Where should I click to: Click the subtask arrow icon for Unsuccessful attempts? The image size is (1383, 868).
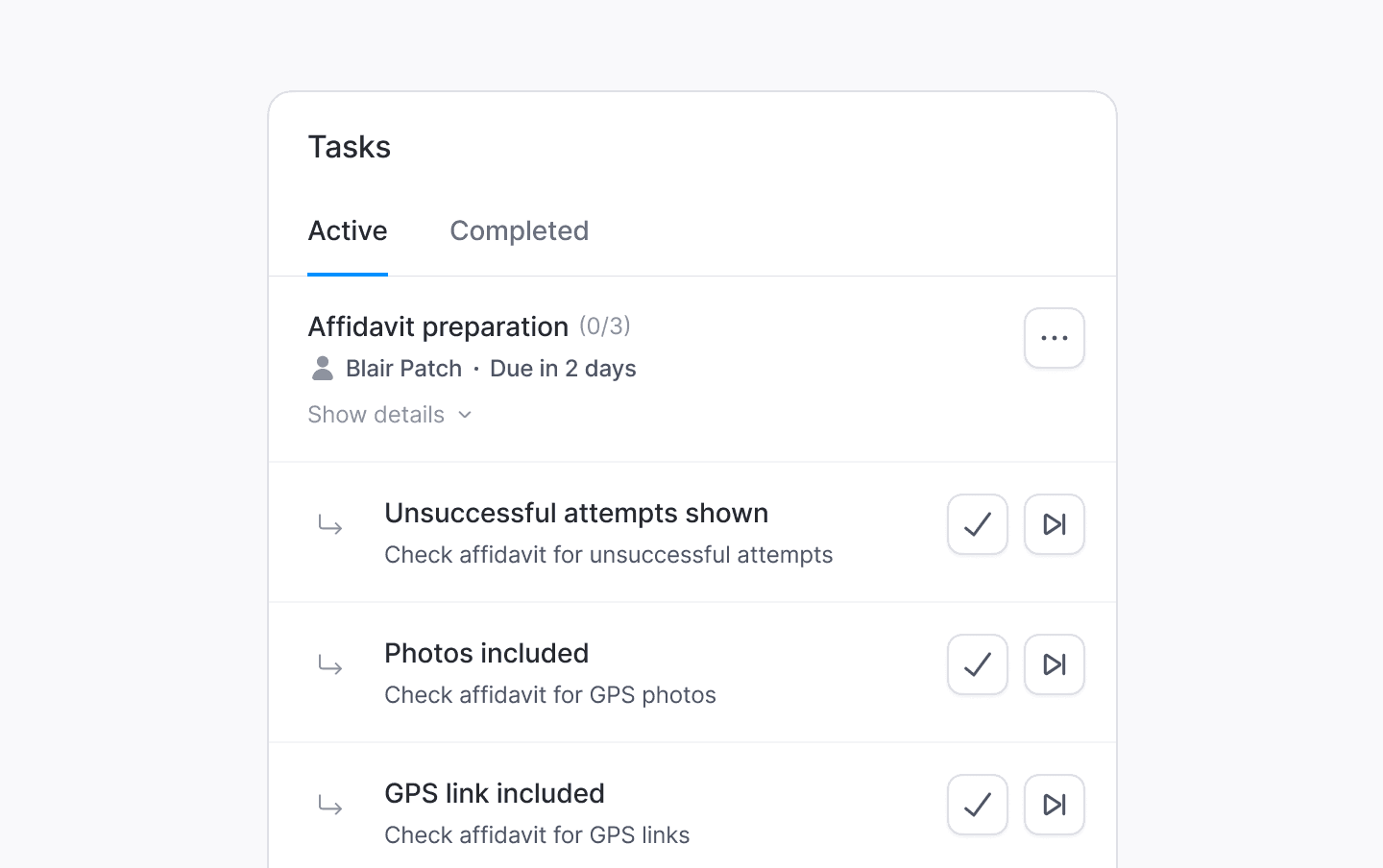pyautogui.click(x=330, y=525)
